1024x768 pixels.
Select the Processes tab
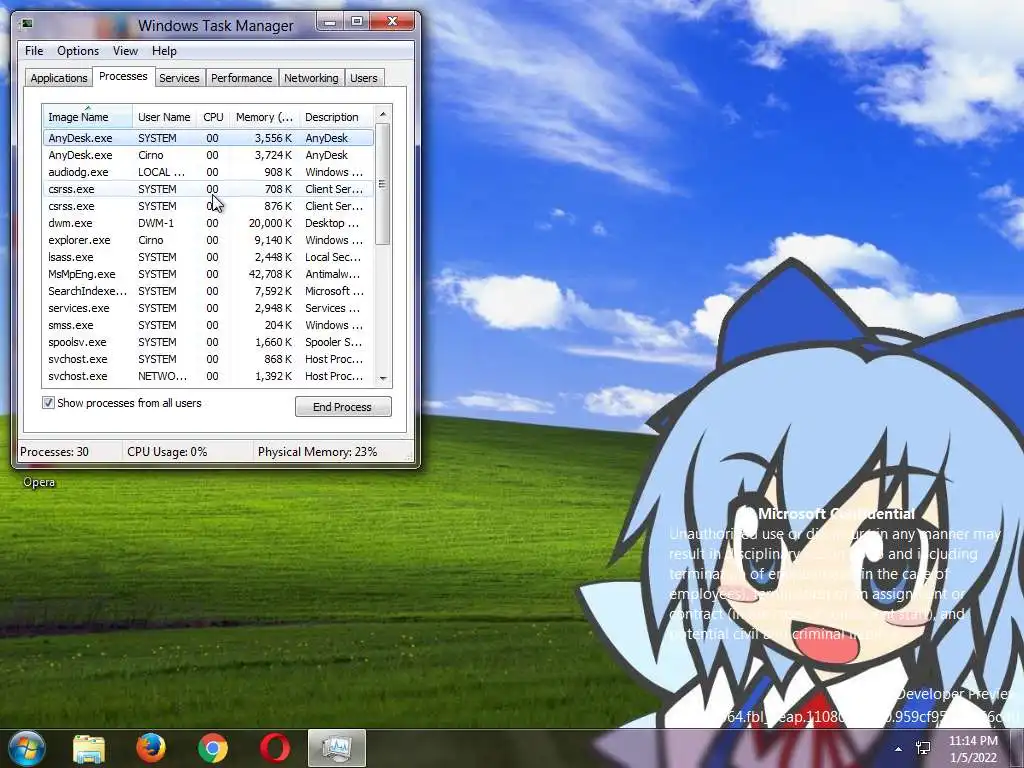(x=123, y=76)
